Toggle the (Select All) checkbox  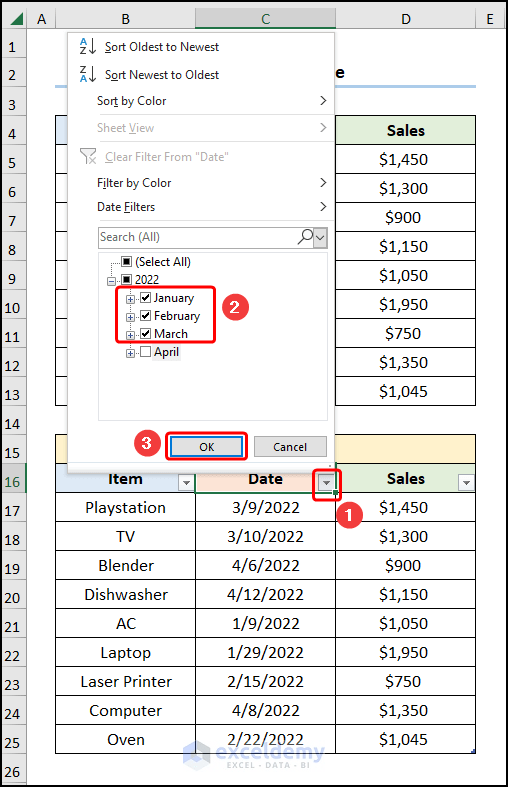click(x=126, y=261)
